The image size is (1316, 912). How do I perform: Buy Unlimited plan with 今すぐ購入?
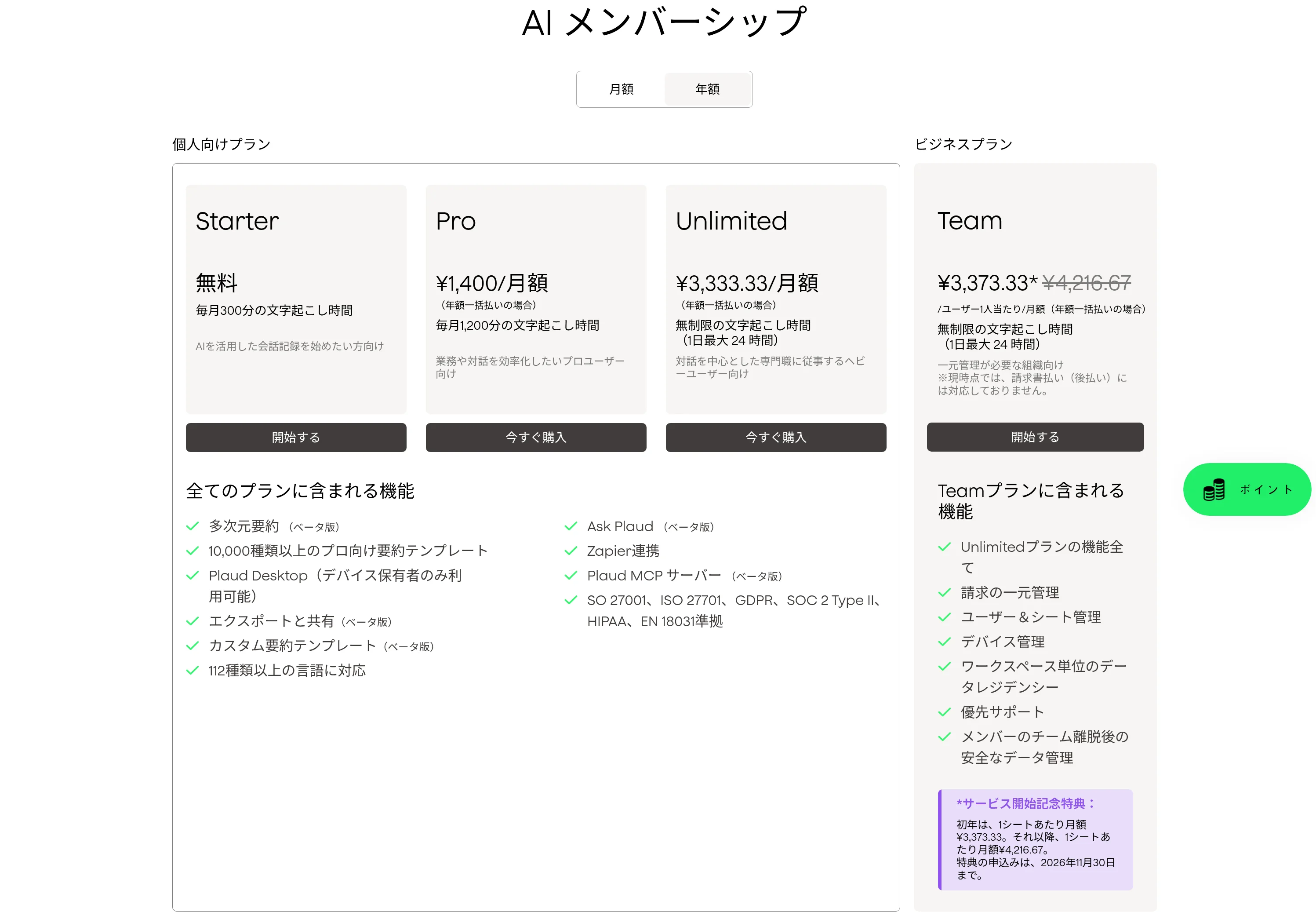tap(776, 437)
